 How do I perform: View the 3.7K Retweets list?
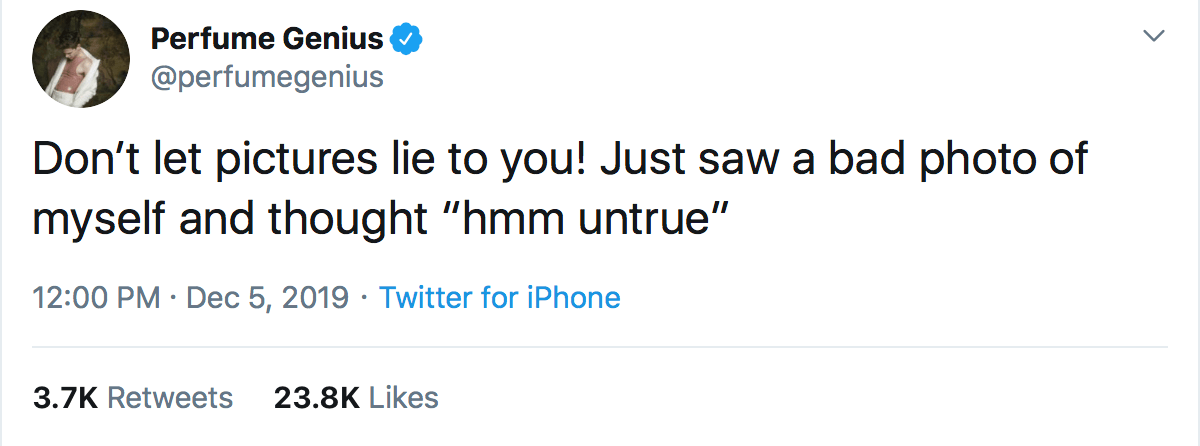[133, 398]
